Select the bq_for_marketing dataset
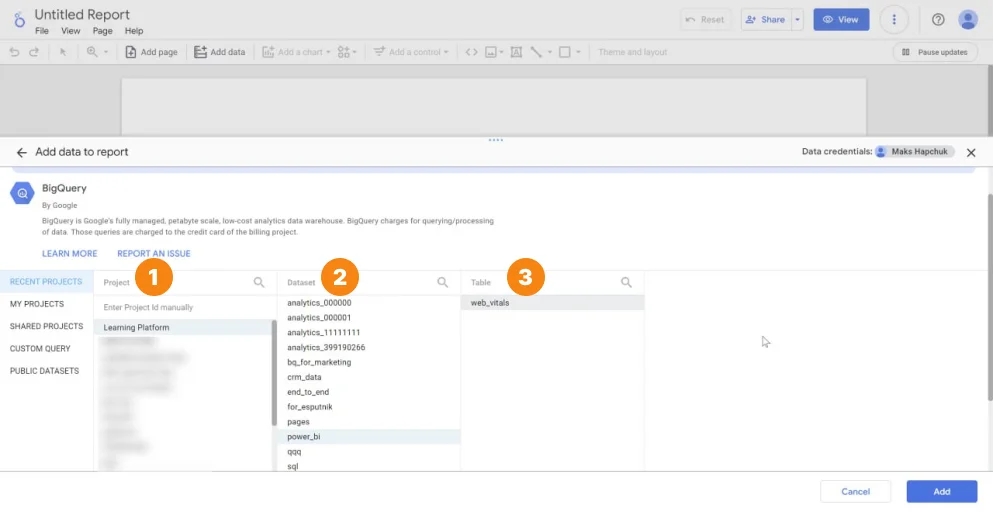 [369, 362]
